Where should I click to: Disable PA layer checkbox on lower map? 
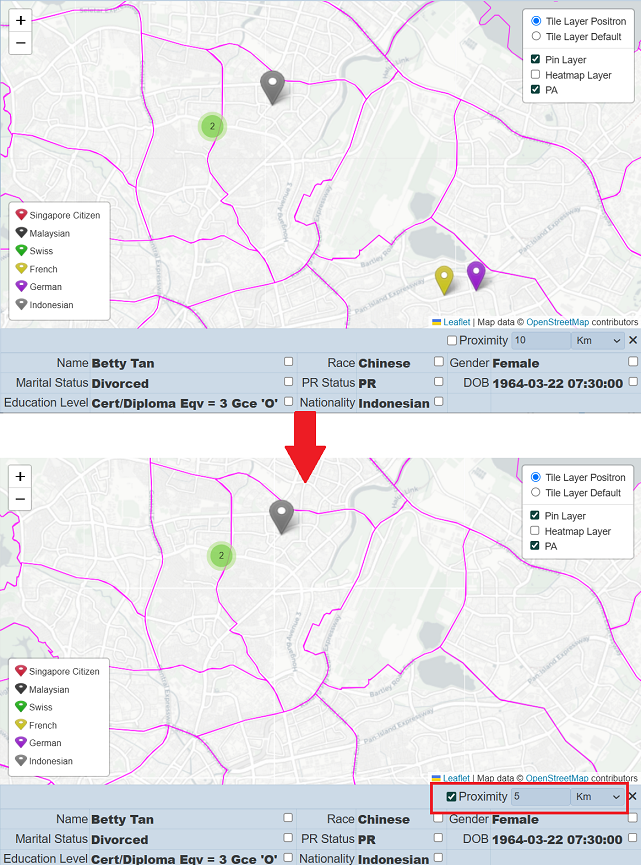[x=536, y=546]
